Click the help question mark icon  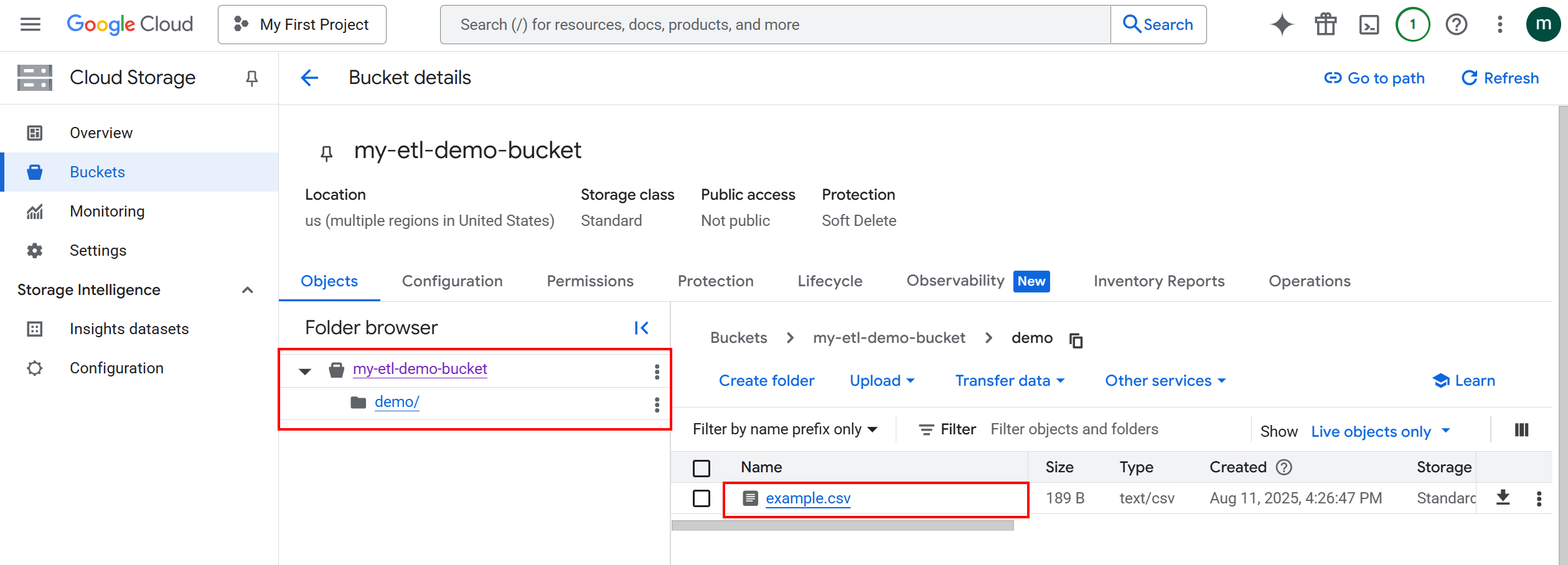coord(1456,24)
